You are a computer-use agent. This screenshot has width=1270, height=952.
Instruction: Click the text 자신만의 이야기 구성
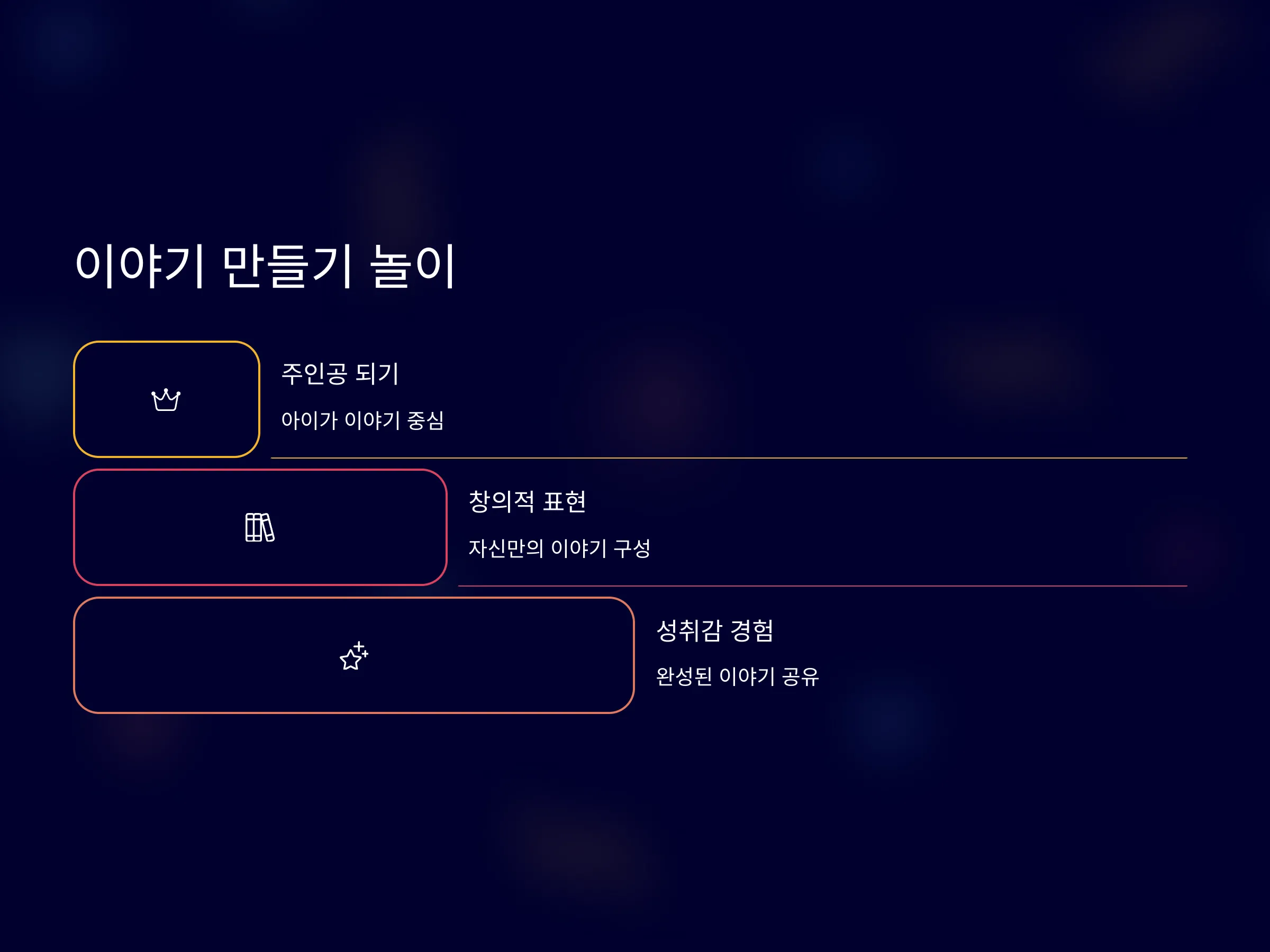coord(559,548)
